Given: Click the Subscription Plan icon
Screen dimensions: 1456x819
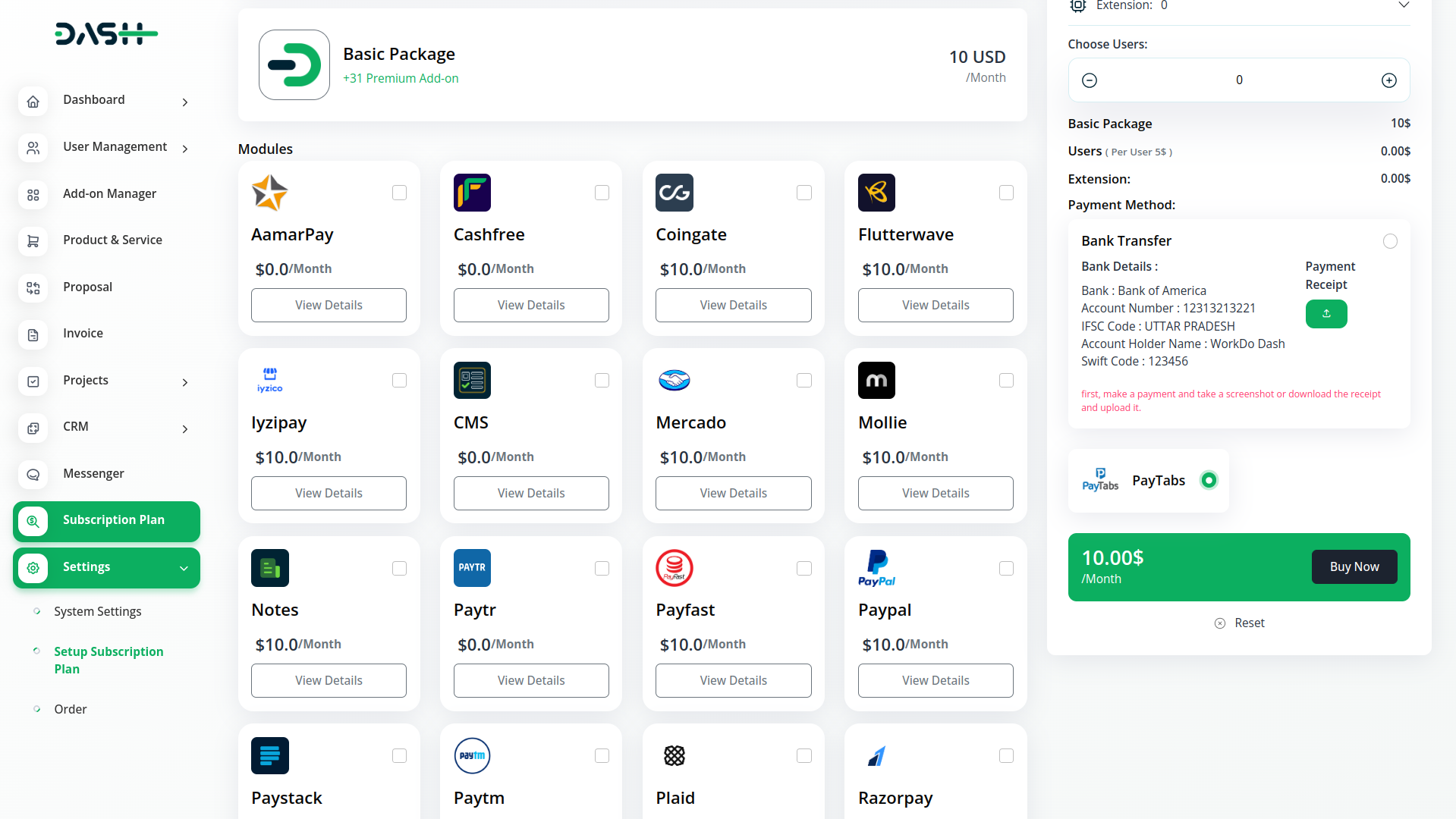Looking at the screenshot, I should (x=33, y=521).
